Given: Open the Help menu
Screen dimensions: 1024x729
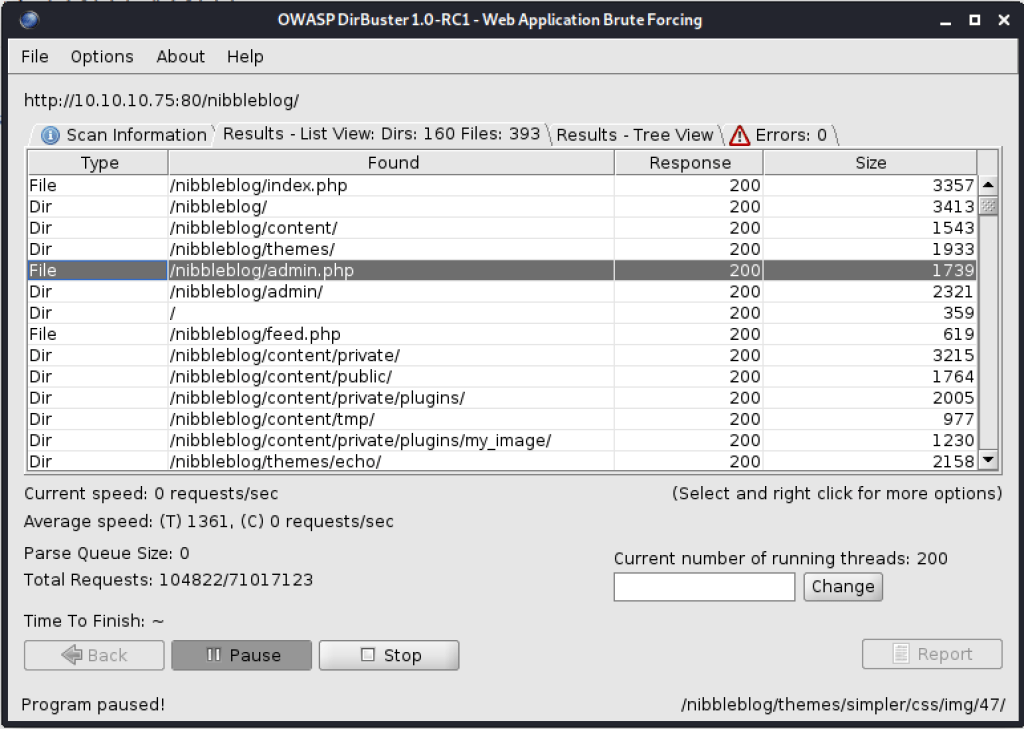Looking at the screenshot, I should pos(245,57).
